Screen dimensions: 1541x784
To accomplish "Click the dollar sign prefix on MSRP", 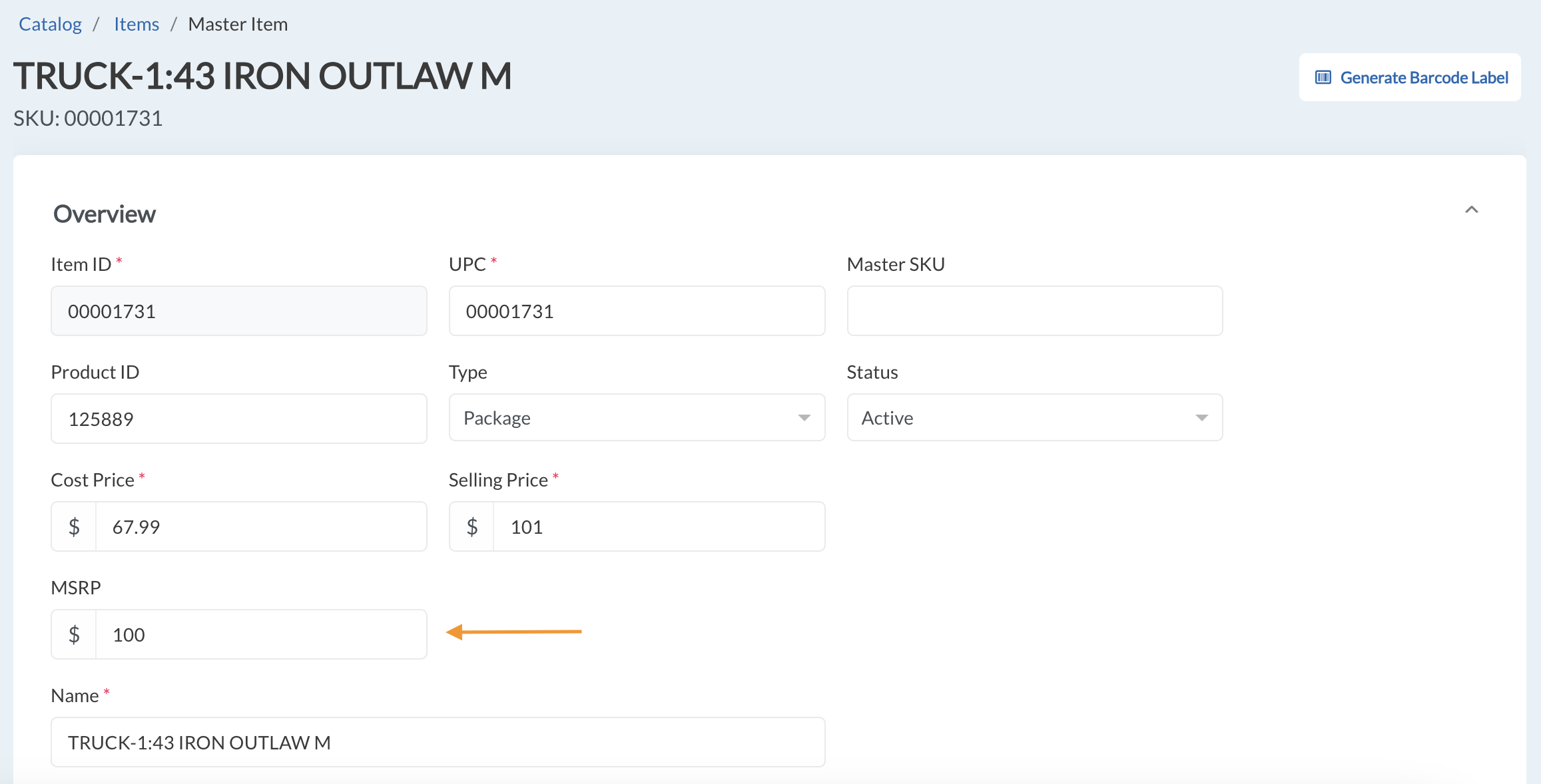I will [x=73, y=634].
